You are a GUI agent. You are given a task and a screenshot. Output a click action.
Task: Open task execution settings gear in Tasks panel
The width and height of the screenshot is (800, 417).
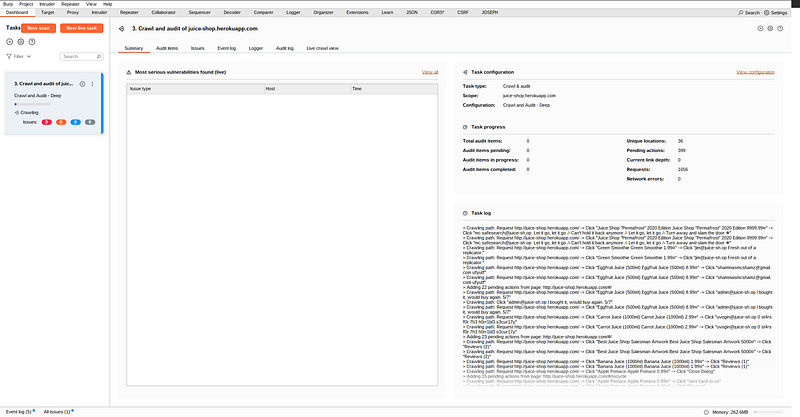(20, 42)
